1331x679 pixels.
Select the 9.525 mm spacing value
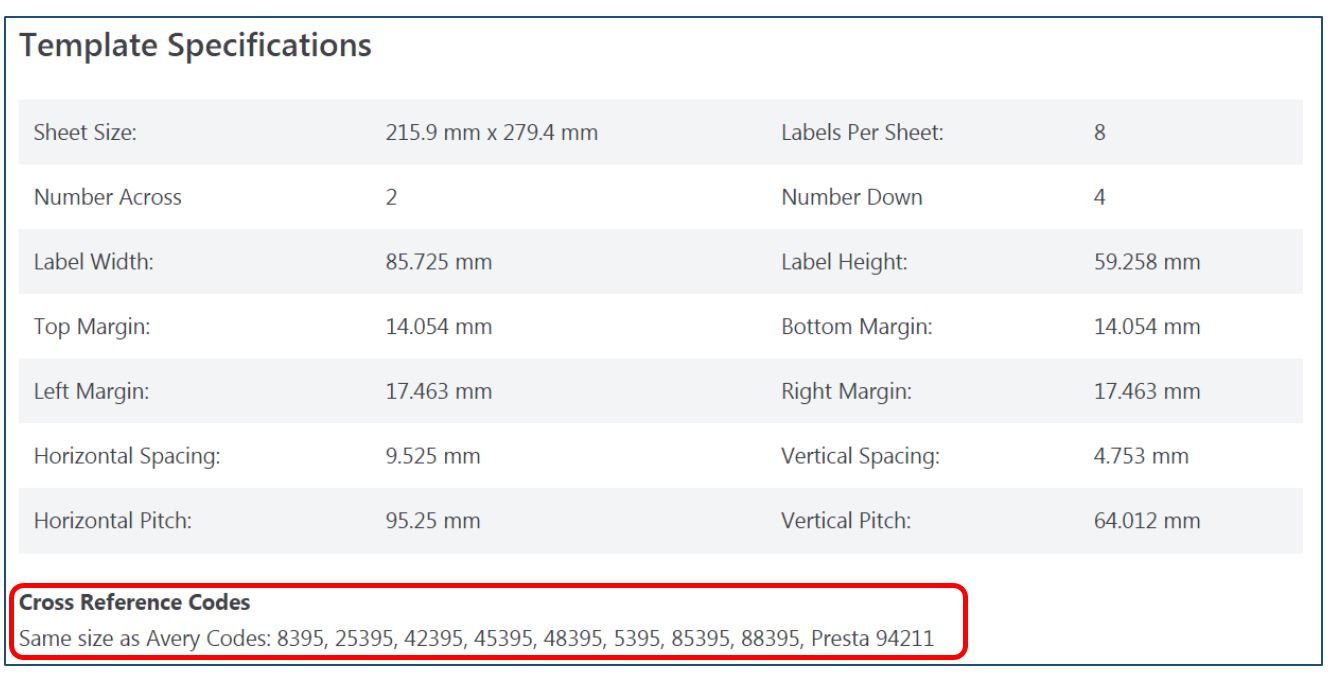(x=433, y=457)
